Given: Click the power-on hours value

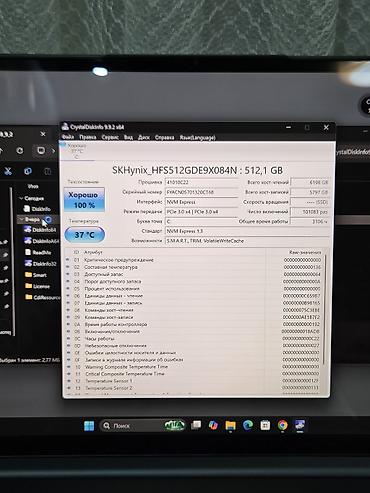Looking at the screenshot, I should point(310,221).
